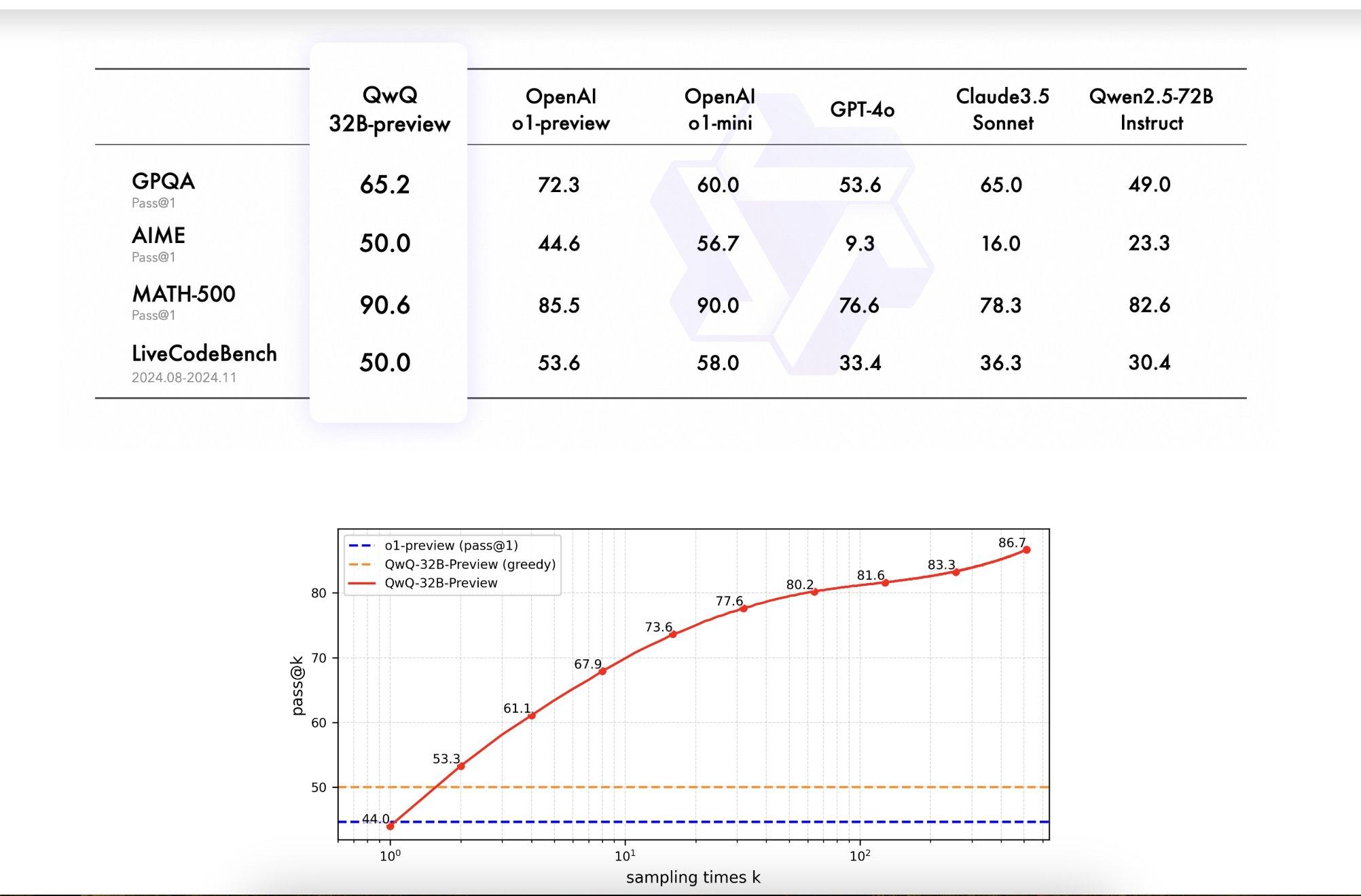Select QwQ's MATH-500 score 90.6
1361x896 pixels.
click(385, 305)
